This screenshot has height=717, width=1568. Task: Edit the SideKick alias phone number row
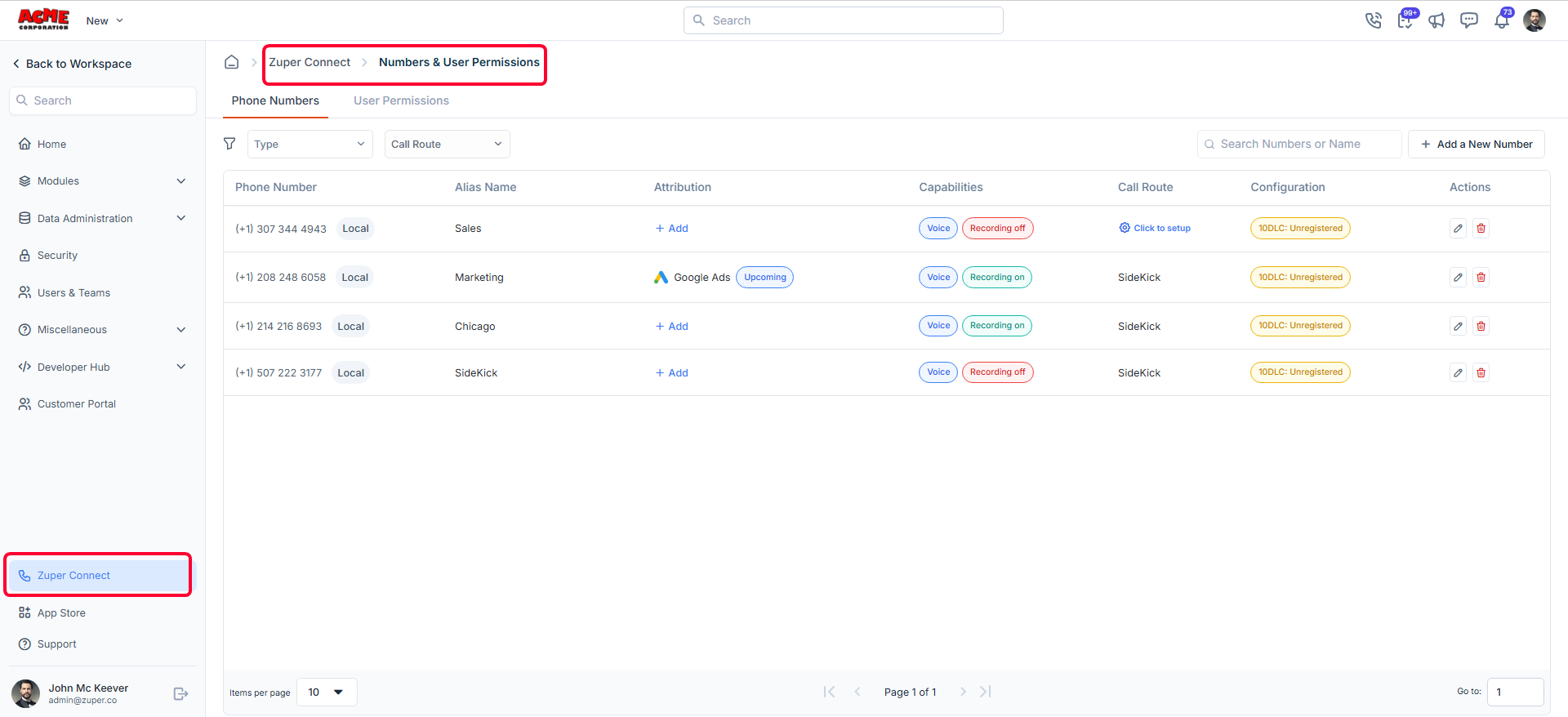1458,373
